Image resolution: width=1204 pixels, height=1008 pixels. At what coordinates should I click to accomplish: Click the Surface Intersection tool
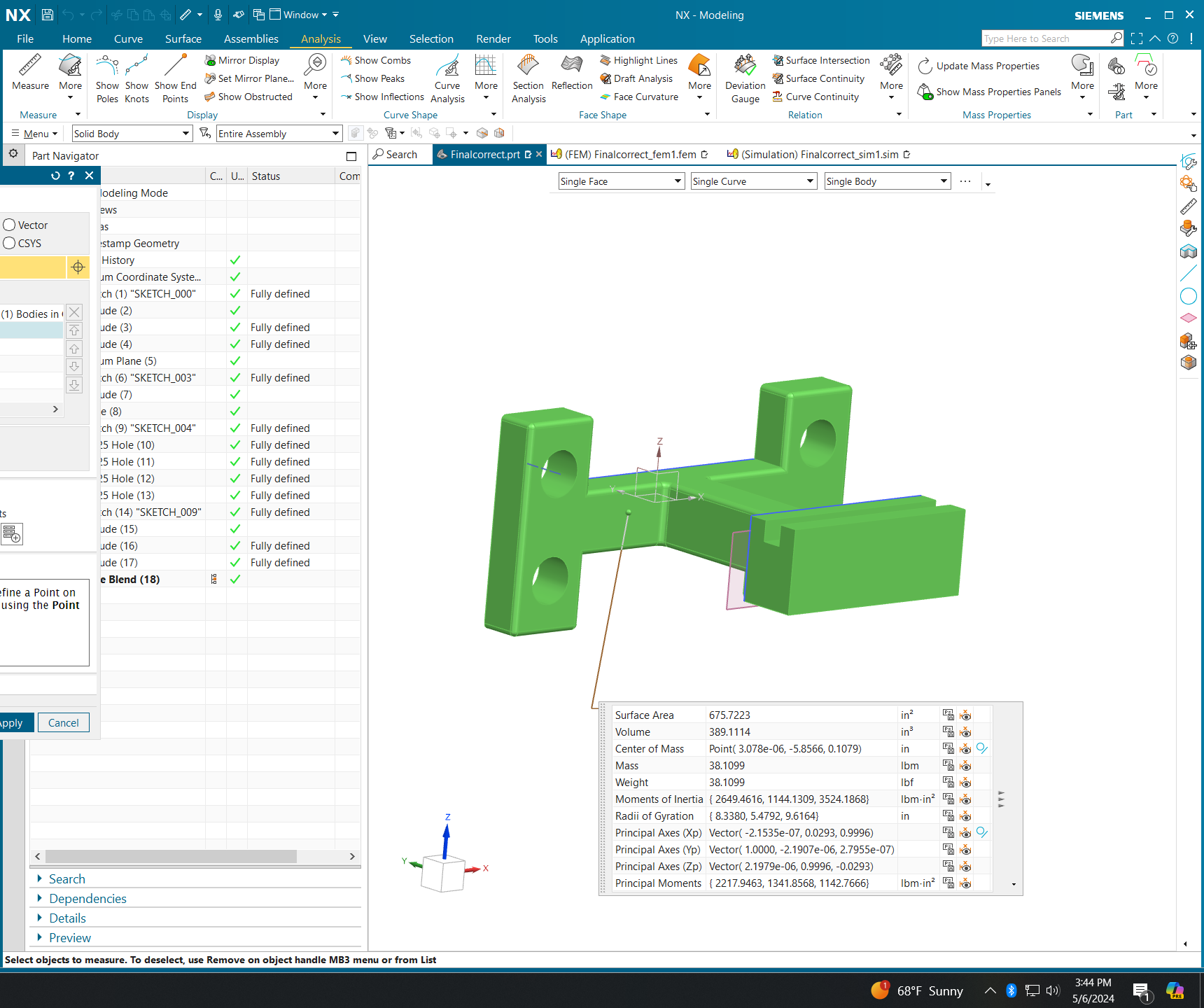click(x=820, y=60)
